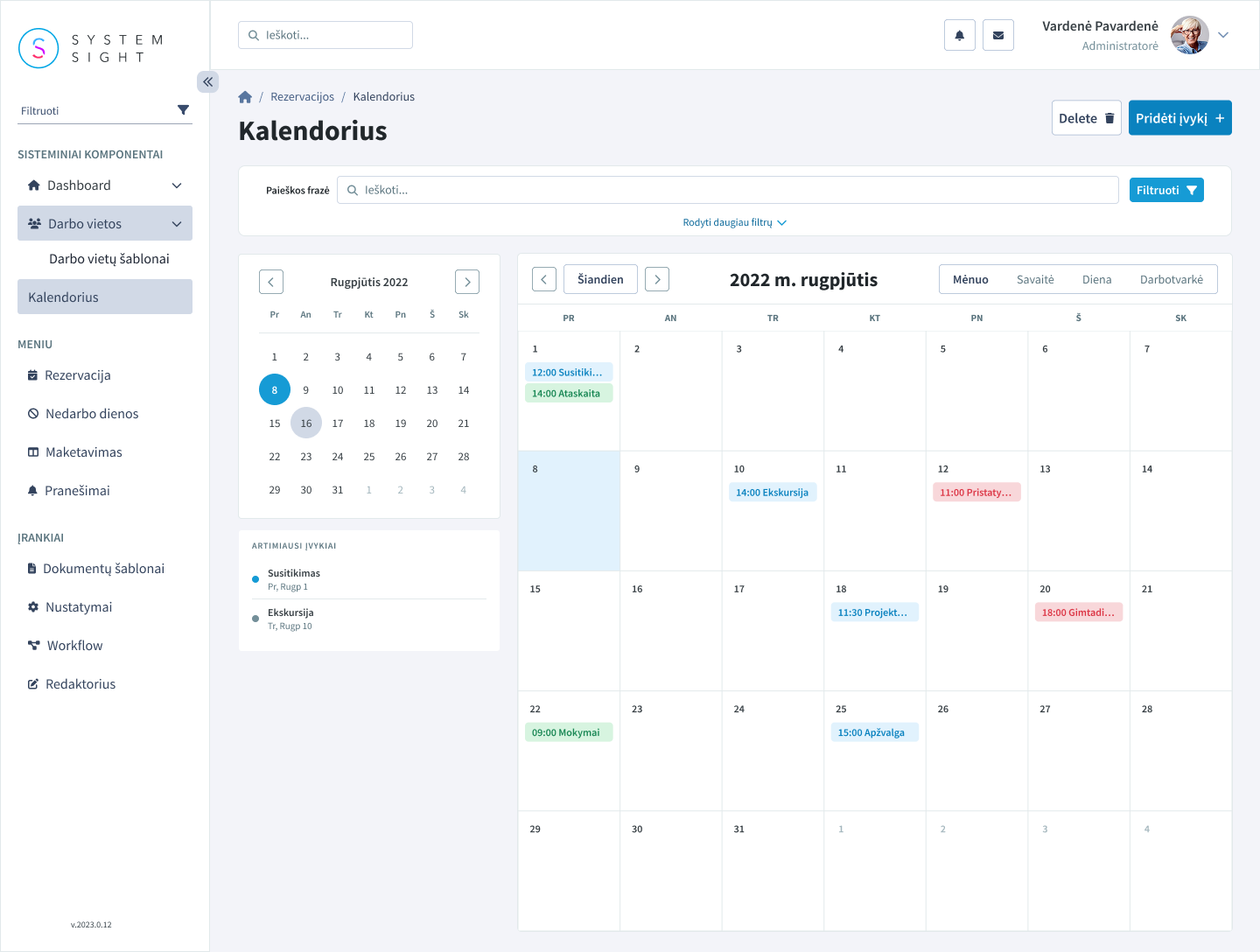Open Workflow in the sidebar

pos(105,646)
